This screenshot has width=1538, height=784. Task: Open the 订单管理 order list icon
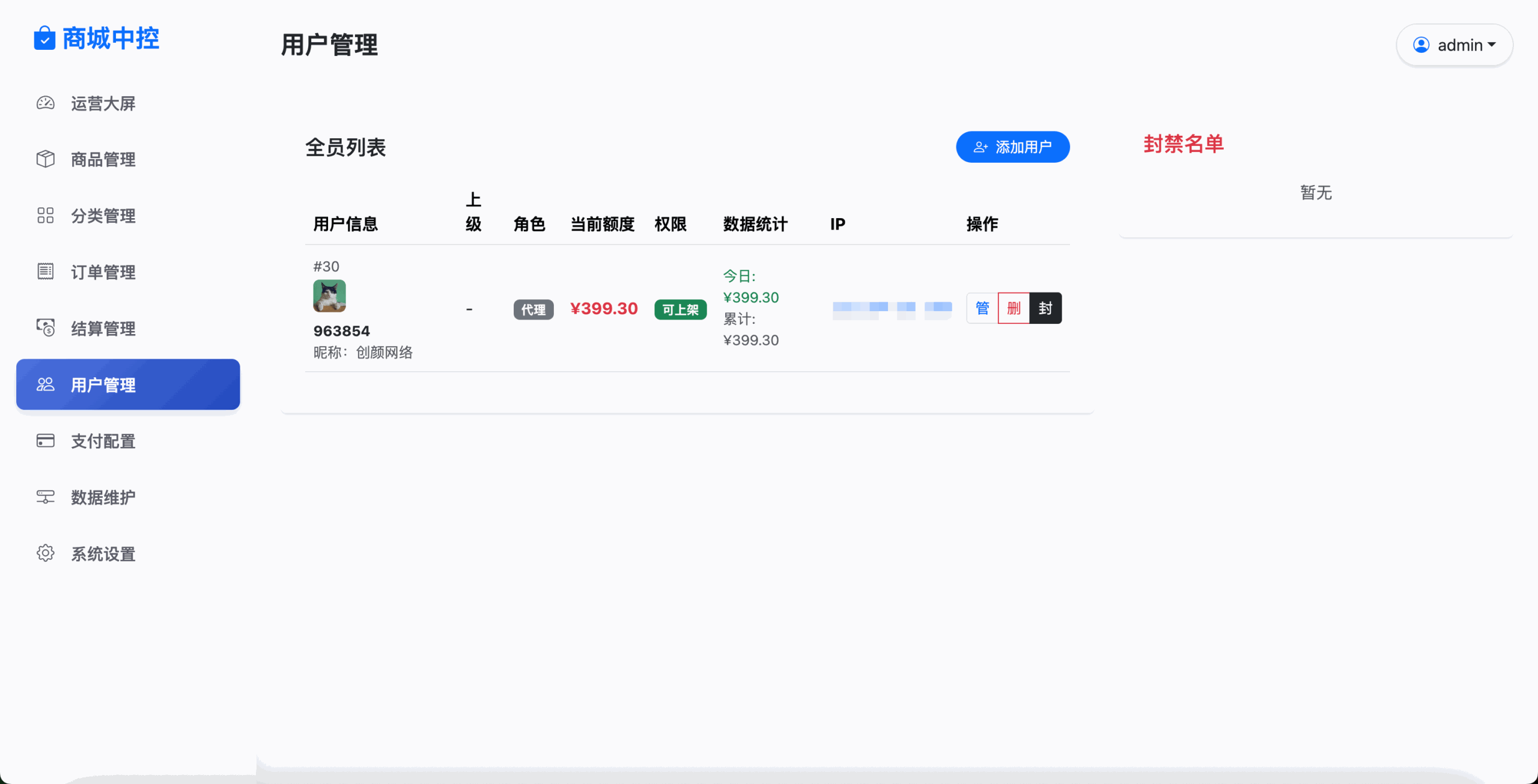pyautogui.click(x=45, y=272)
